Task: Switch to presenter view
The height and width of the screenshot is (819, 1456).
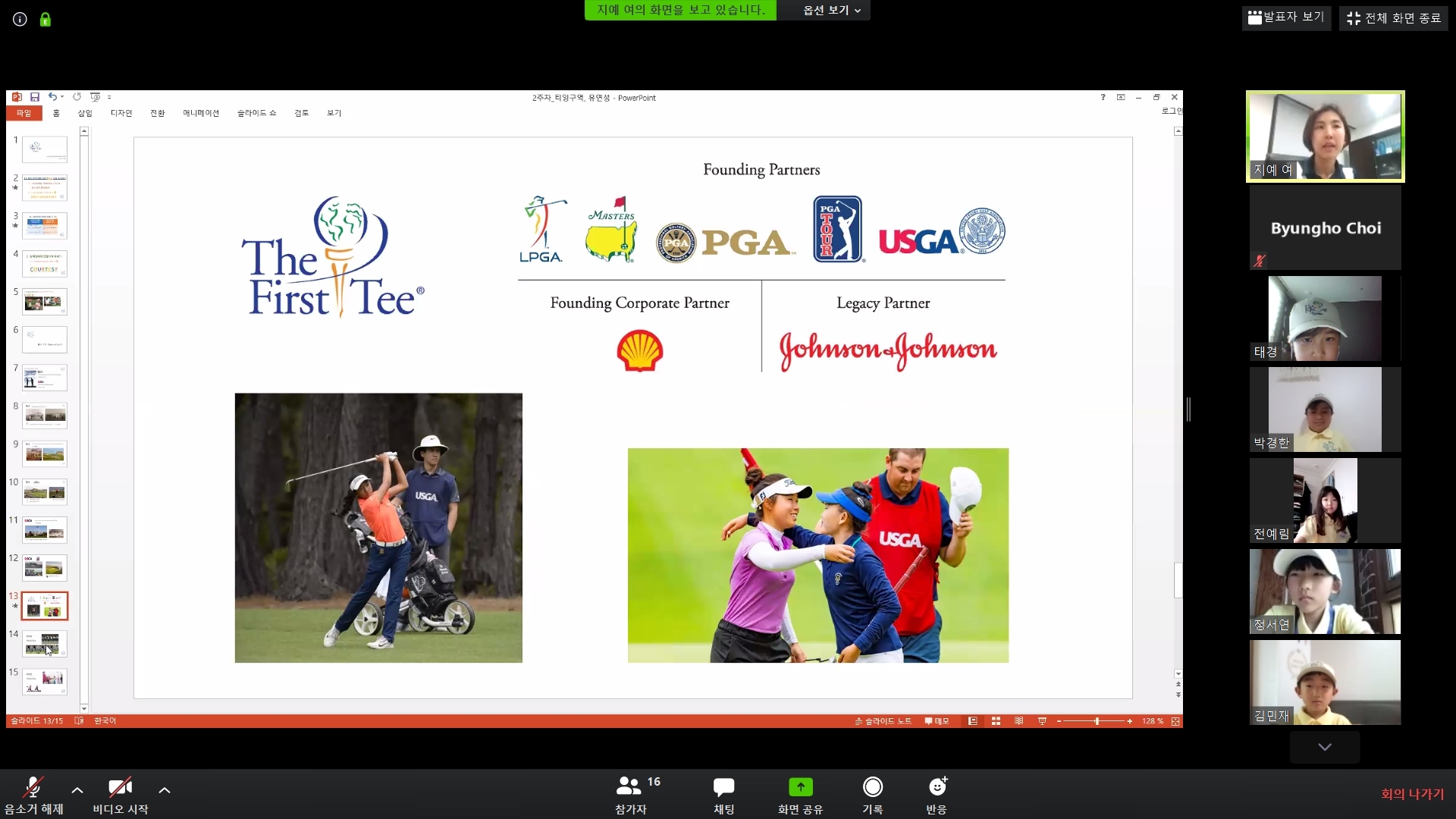Action: 1286,17
